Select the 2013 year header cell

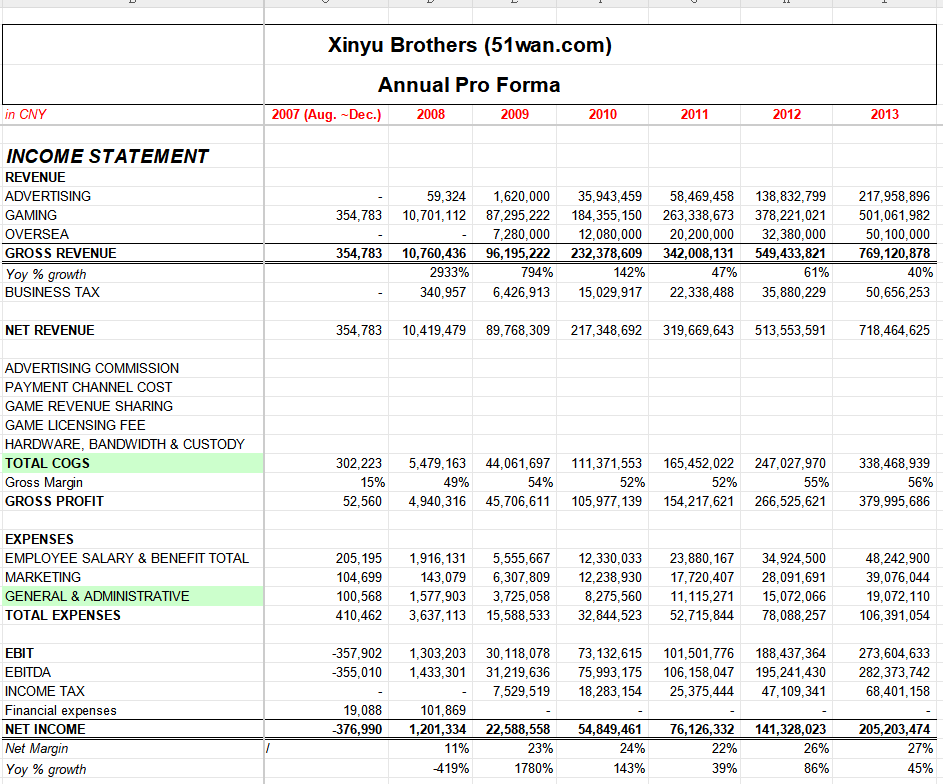[885, 114]
